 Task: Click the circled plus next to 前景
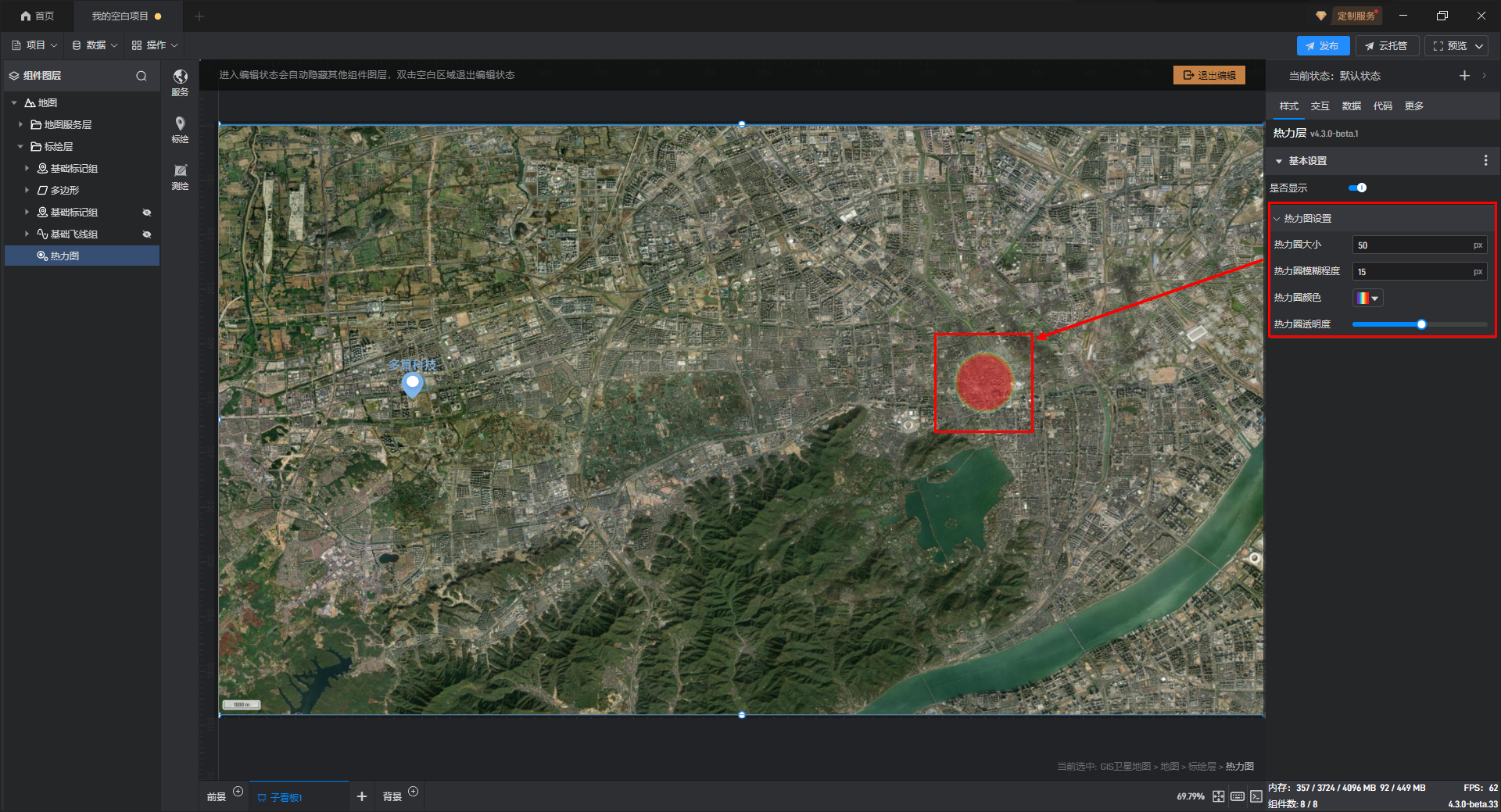(x=238, y=792)
